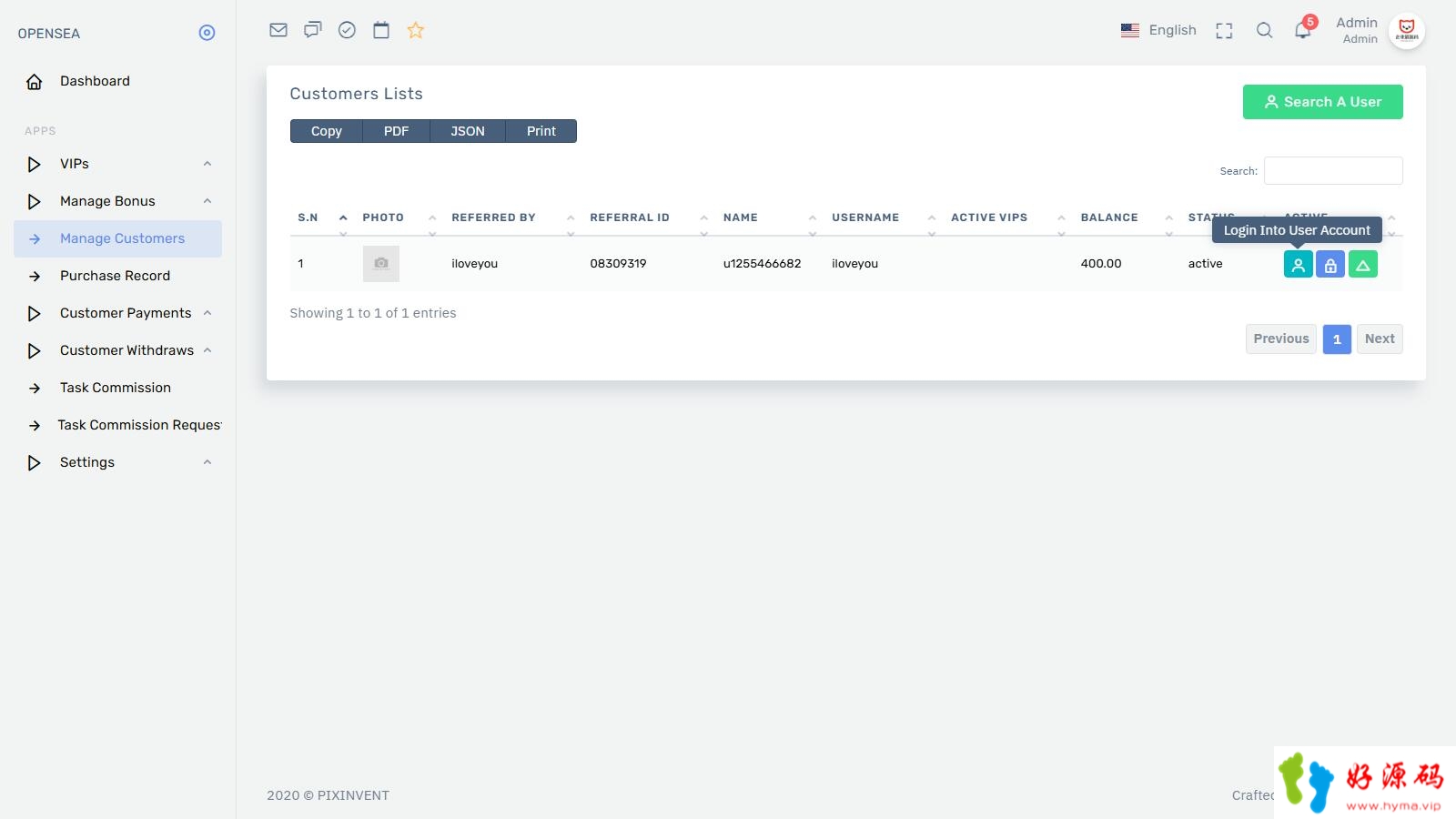
Task: Open the to-do checkmark icon
Action: point(347,30)
